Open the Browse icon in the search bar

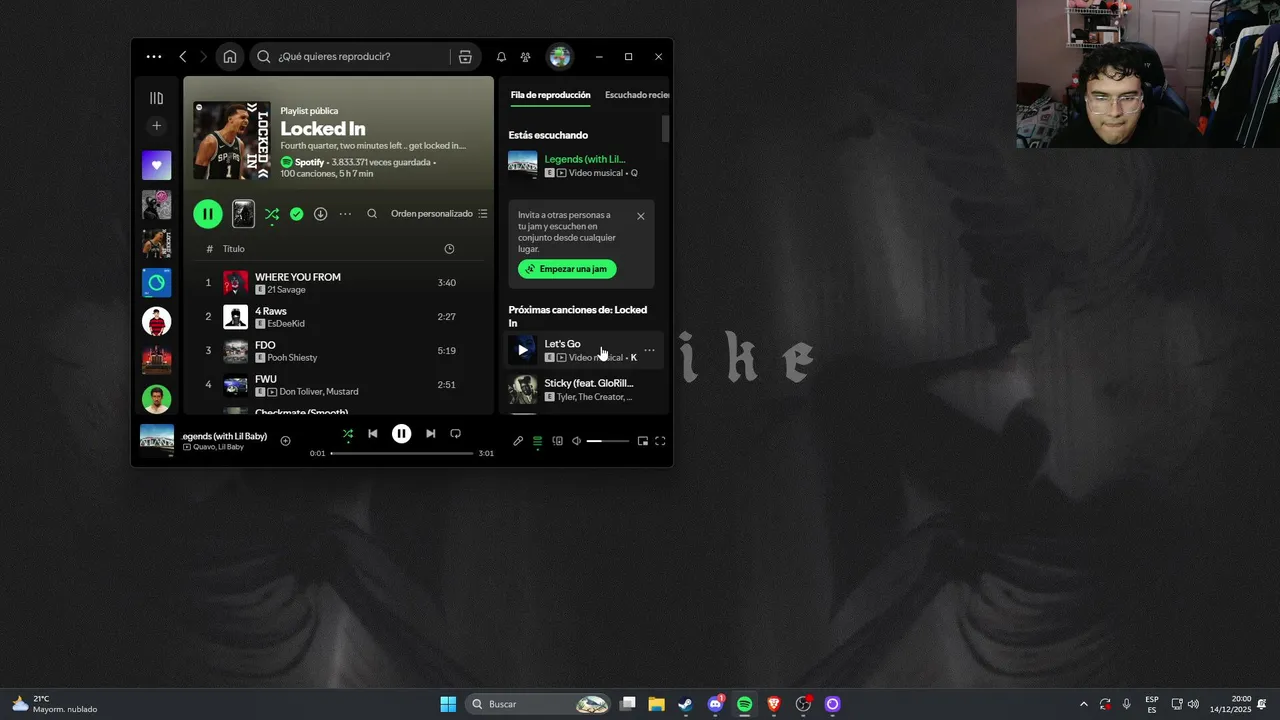pos(465,57)
